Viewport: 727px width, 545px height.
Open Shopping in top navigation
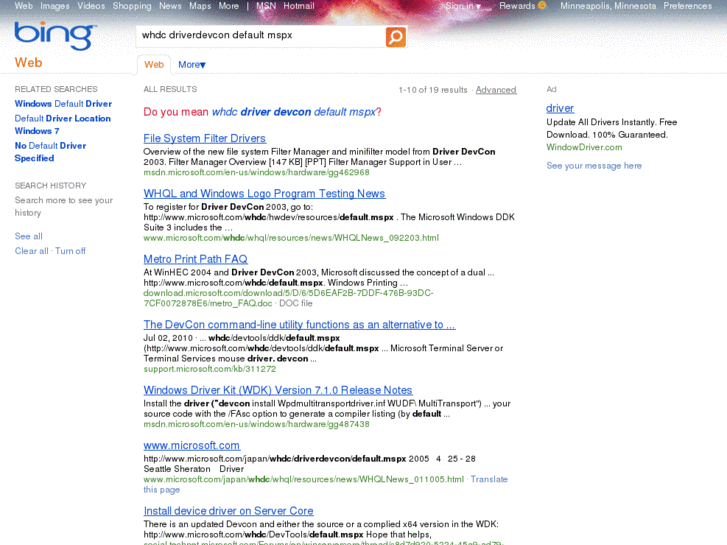pos(132,6)
